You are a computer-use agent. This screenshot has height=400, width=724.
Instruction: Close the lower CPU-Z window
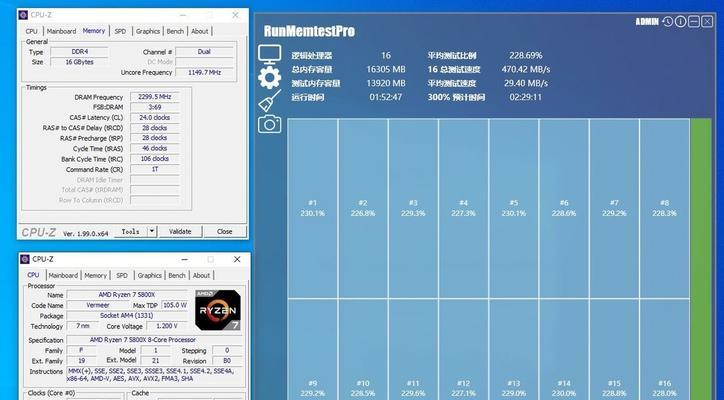[x=237, y=260]
